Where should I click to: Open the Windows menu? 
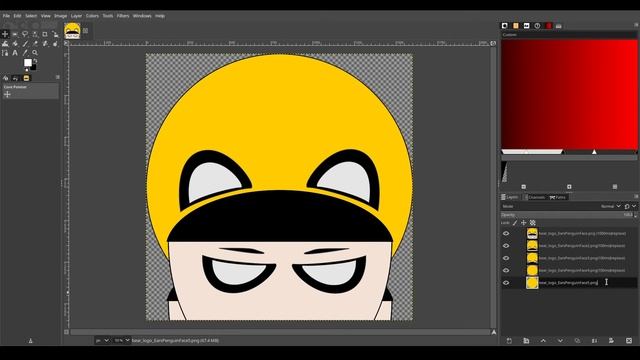(142, 16)
